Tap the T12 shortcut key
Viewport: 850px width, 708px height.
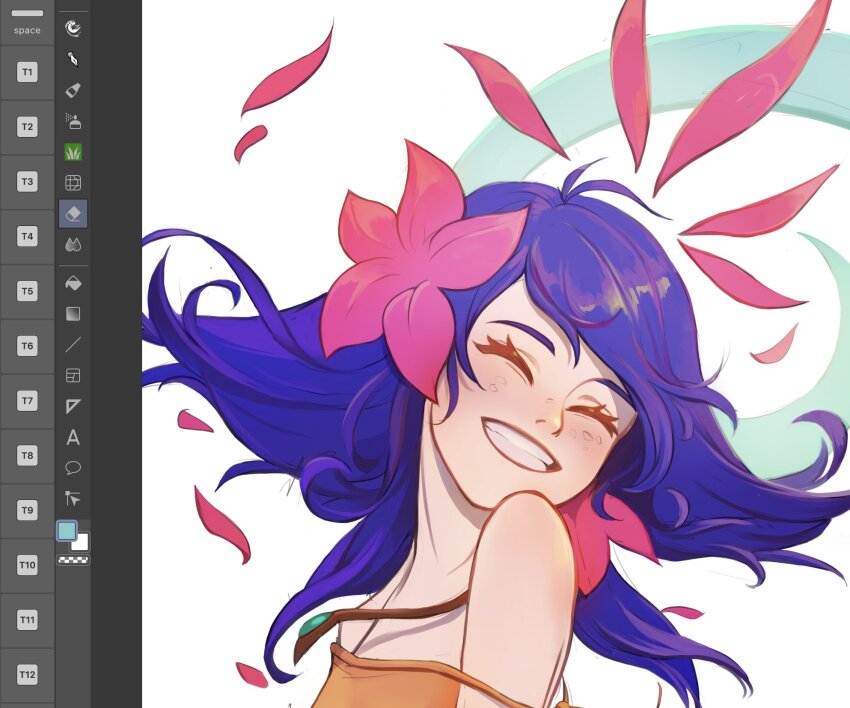27,675
